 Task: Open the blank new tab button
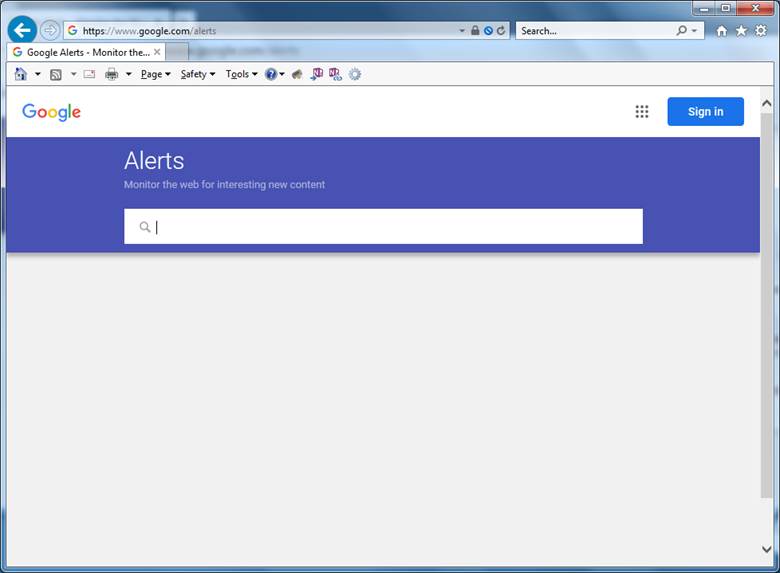click(x=178, y=52)
